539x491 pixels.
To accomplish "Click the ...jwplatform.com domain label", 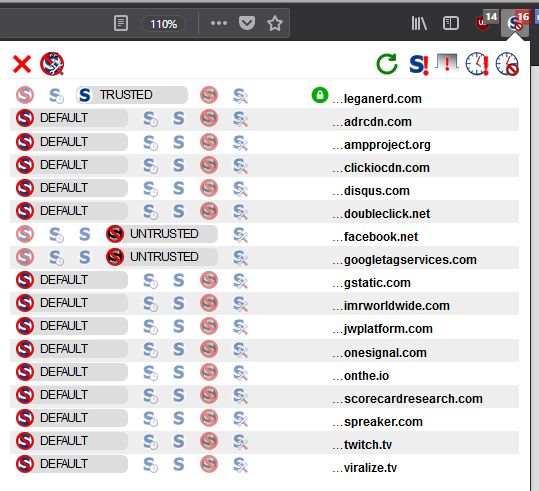I will 382,329.
